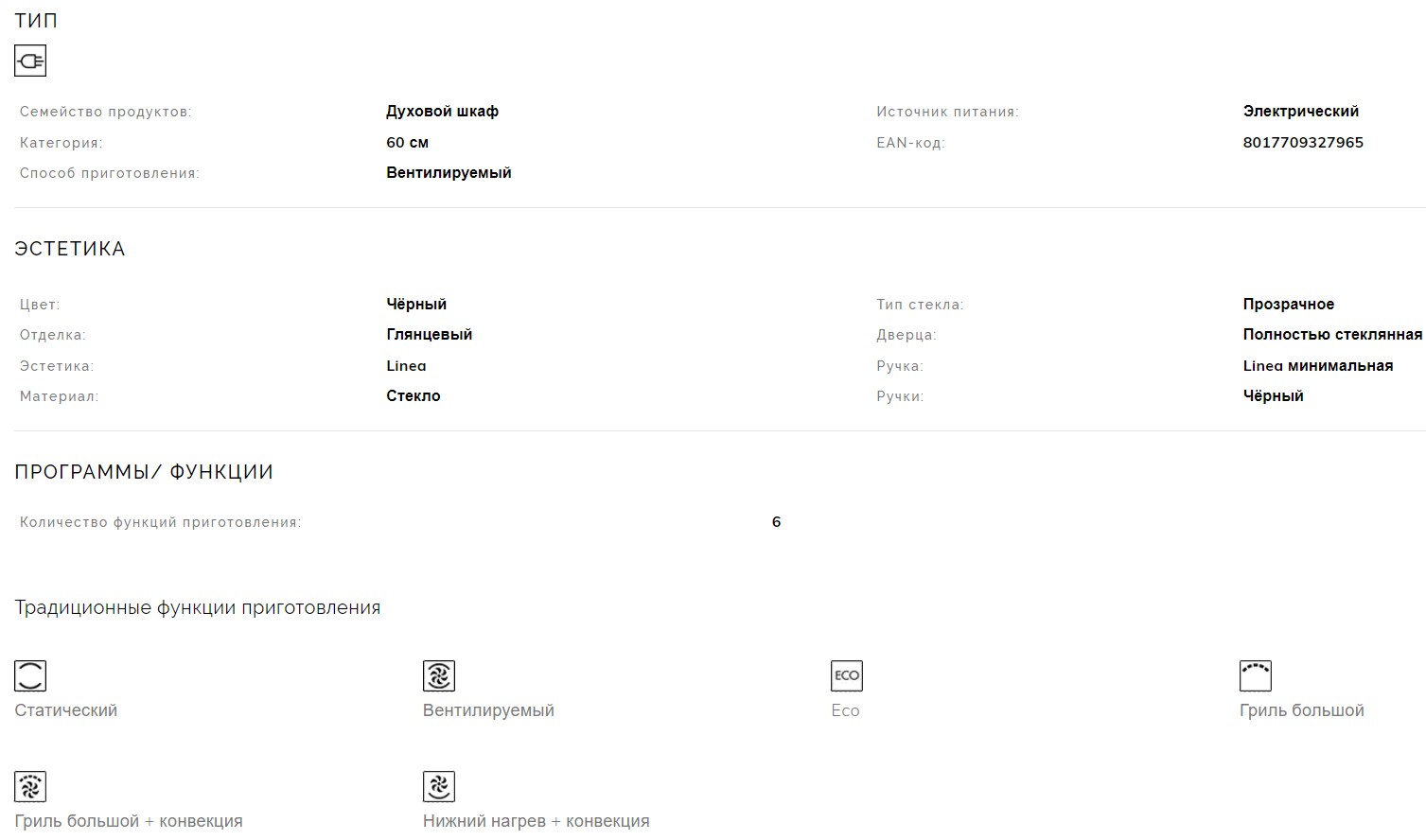Click the cooking functions count value 6
This screenshot has height=840, width=1426.
[x=776, y=522]
